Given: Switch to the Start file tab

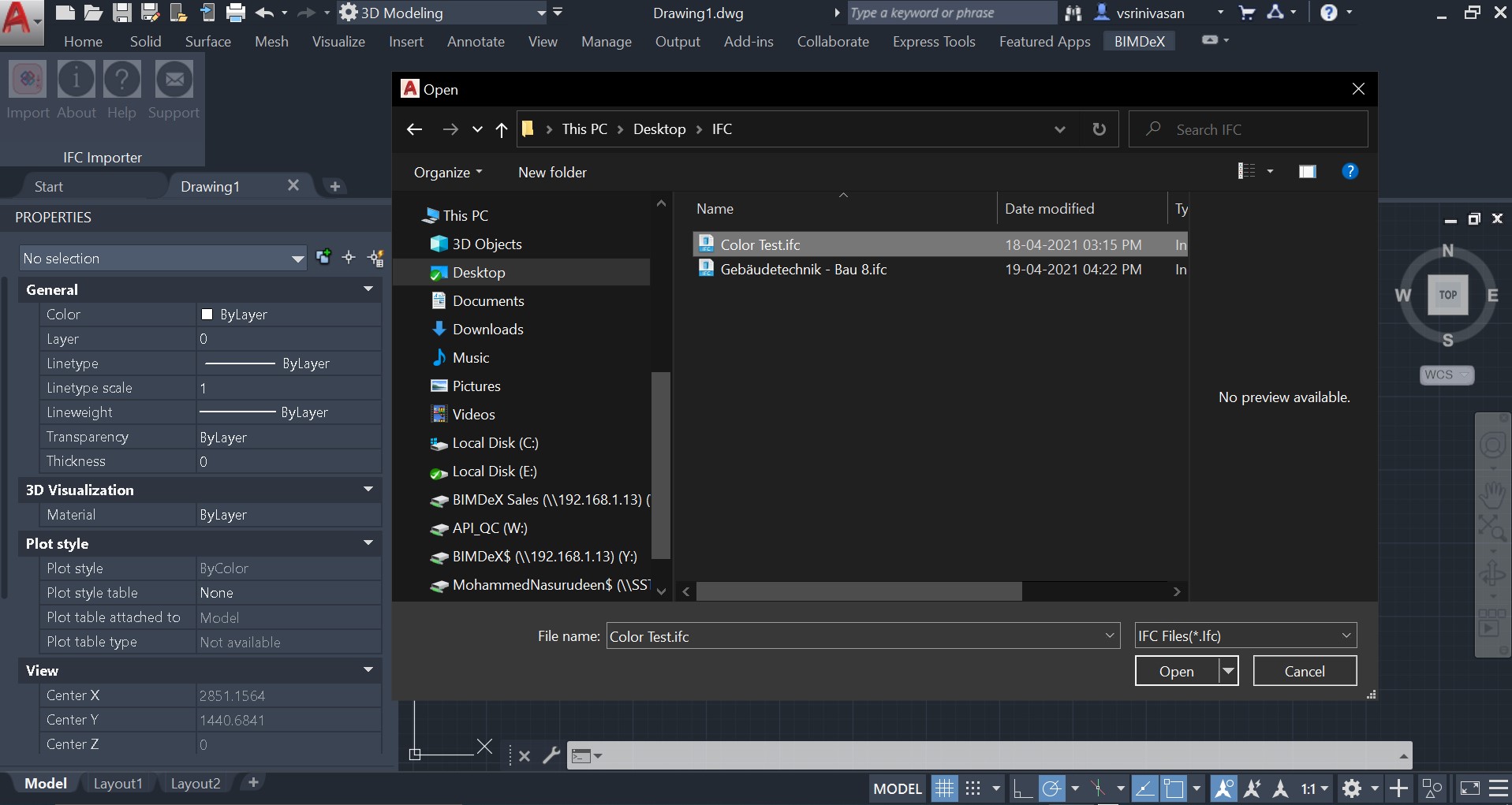Looking at the screenshot, I should (49, 187).
